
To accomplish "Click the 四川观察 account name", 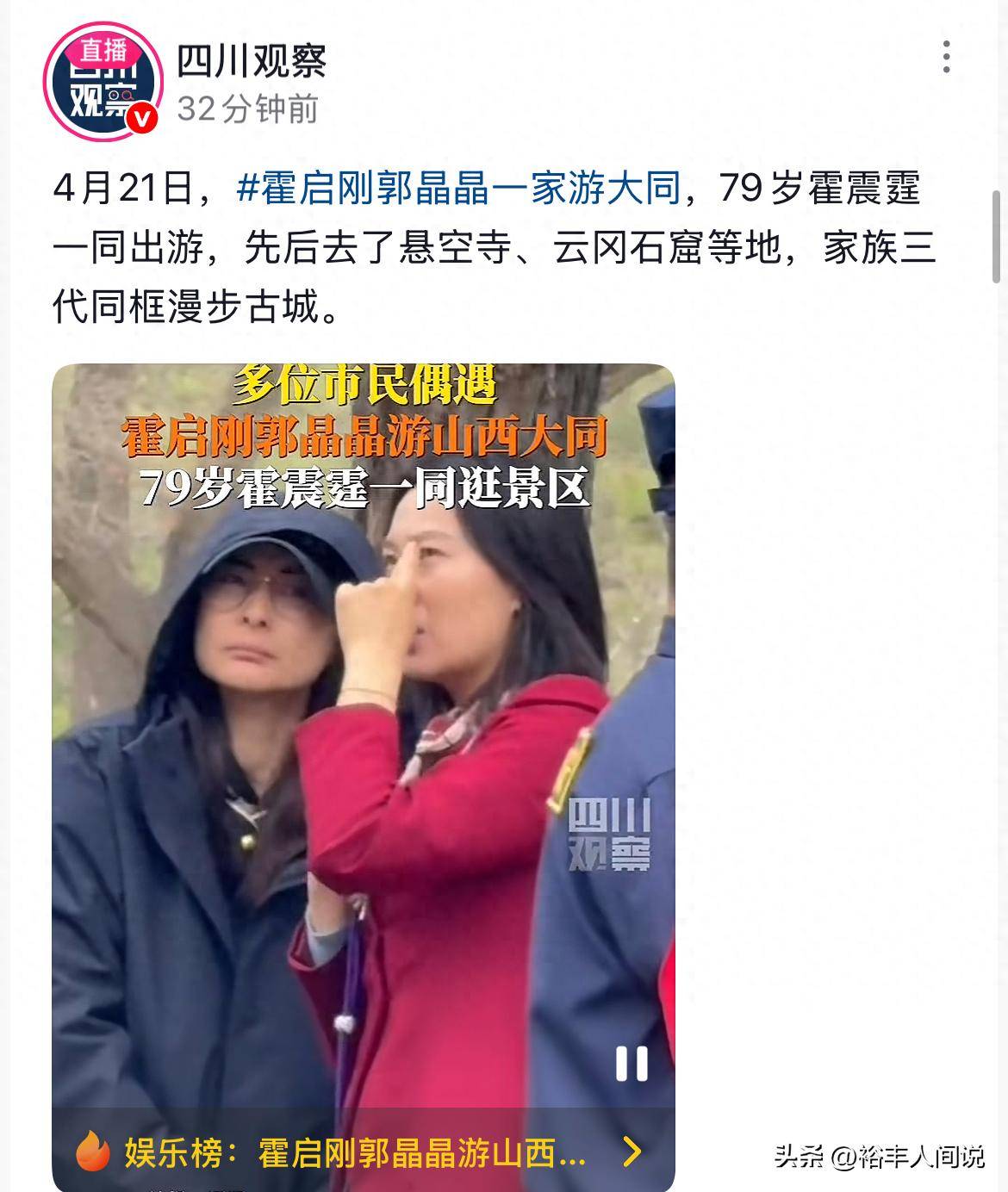I will 252,61.
